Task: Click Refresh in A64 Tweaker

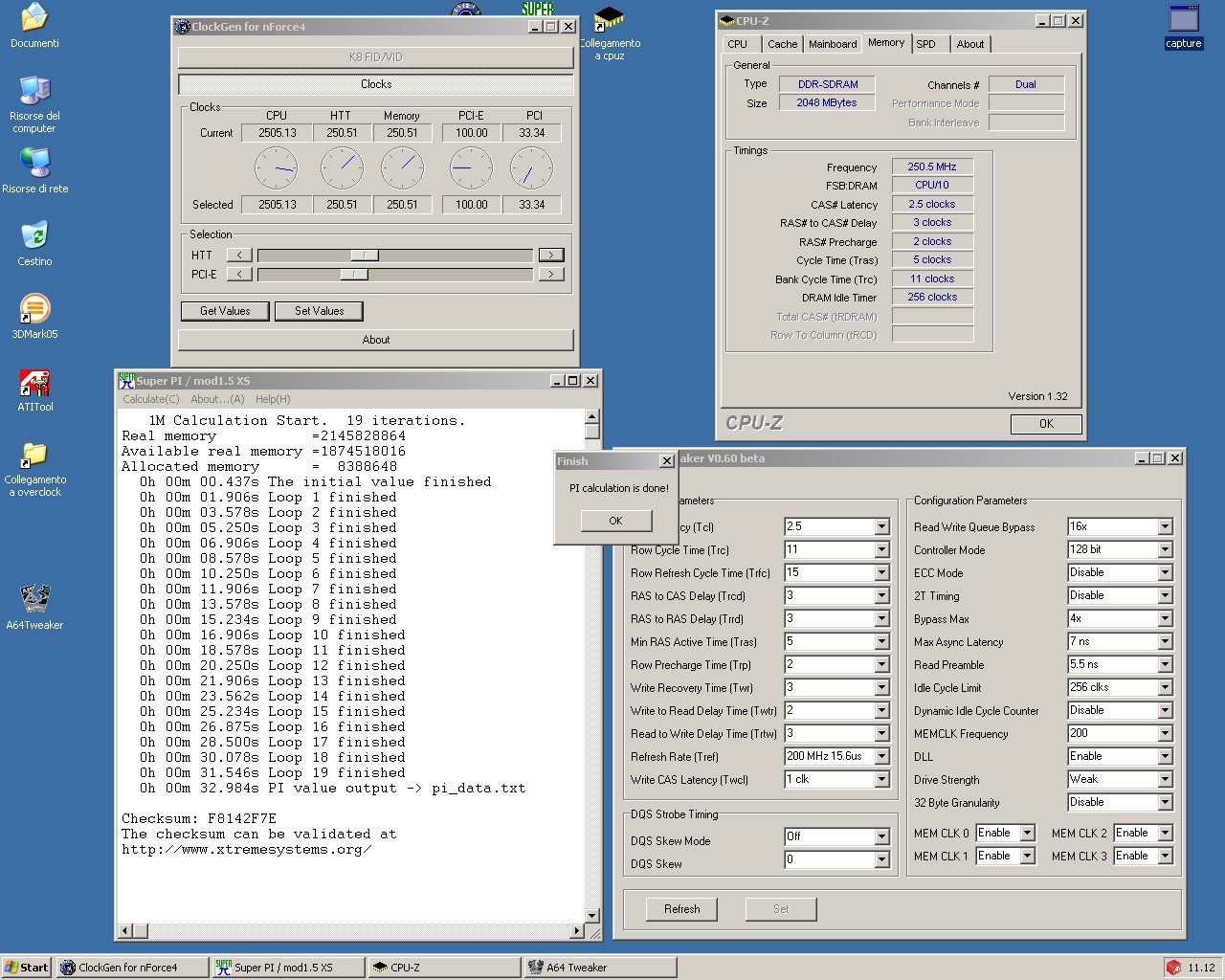Action: [x=682, y=909]
